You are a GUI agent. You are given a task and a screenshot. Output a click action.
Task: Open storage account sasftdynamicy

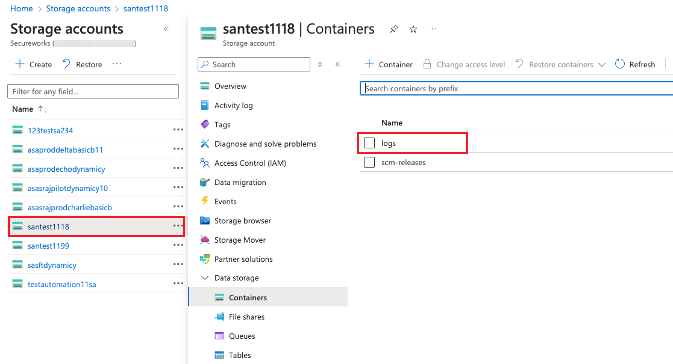52,265
